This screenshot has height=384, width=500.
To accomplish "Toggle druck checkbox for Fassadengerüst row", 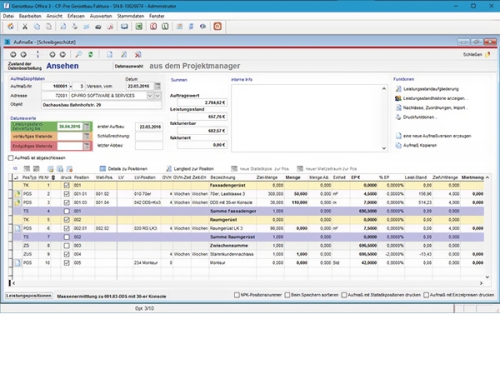I will pyautogui.click(x=67, y=185).
